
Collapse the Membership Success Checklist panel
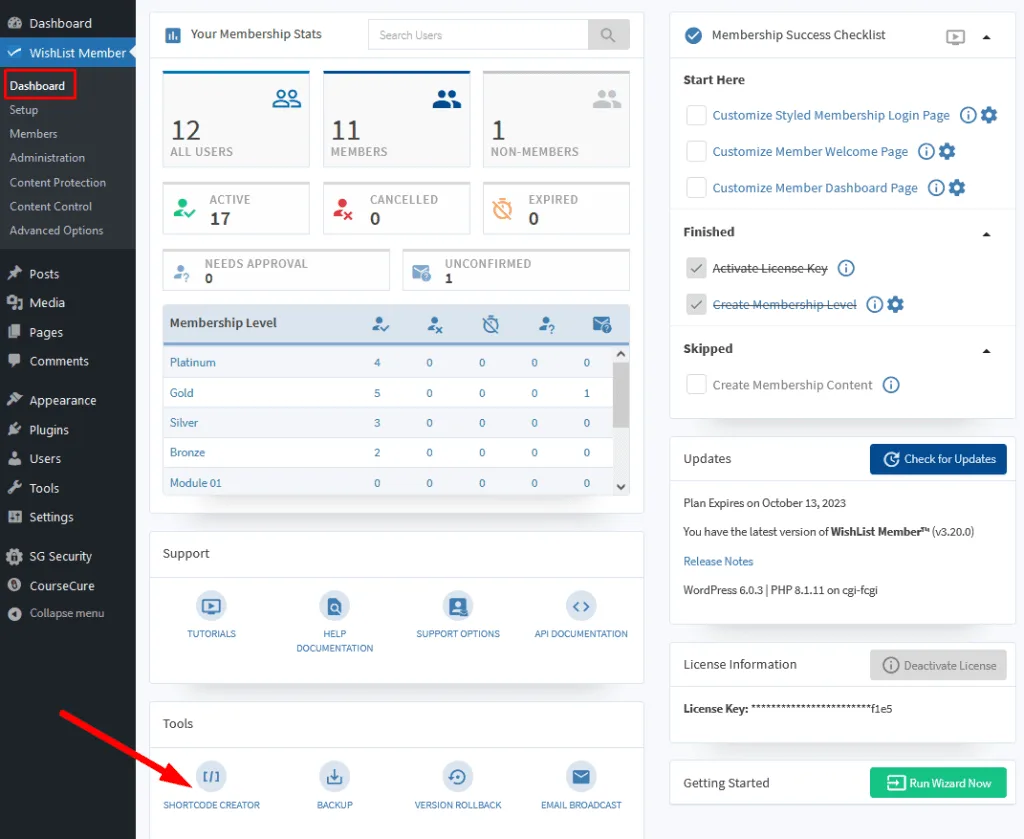[987, 36]
